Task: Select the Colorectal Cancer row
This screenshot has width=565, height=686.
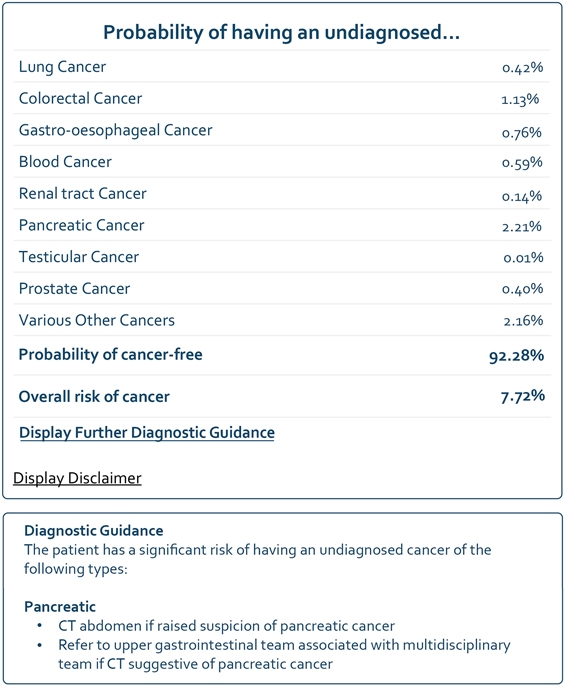Action: tap(282, 98)
